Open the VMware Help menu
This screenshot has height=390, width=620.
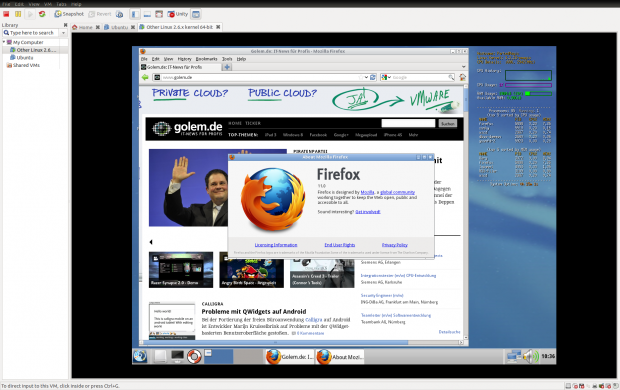coord(76,4)
